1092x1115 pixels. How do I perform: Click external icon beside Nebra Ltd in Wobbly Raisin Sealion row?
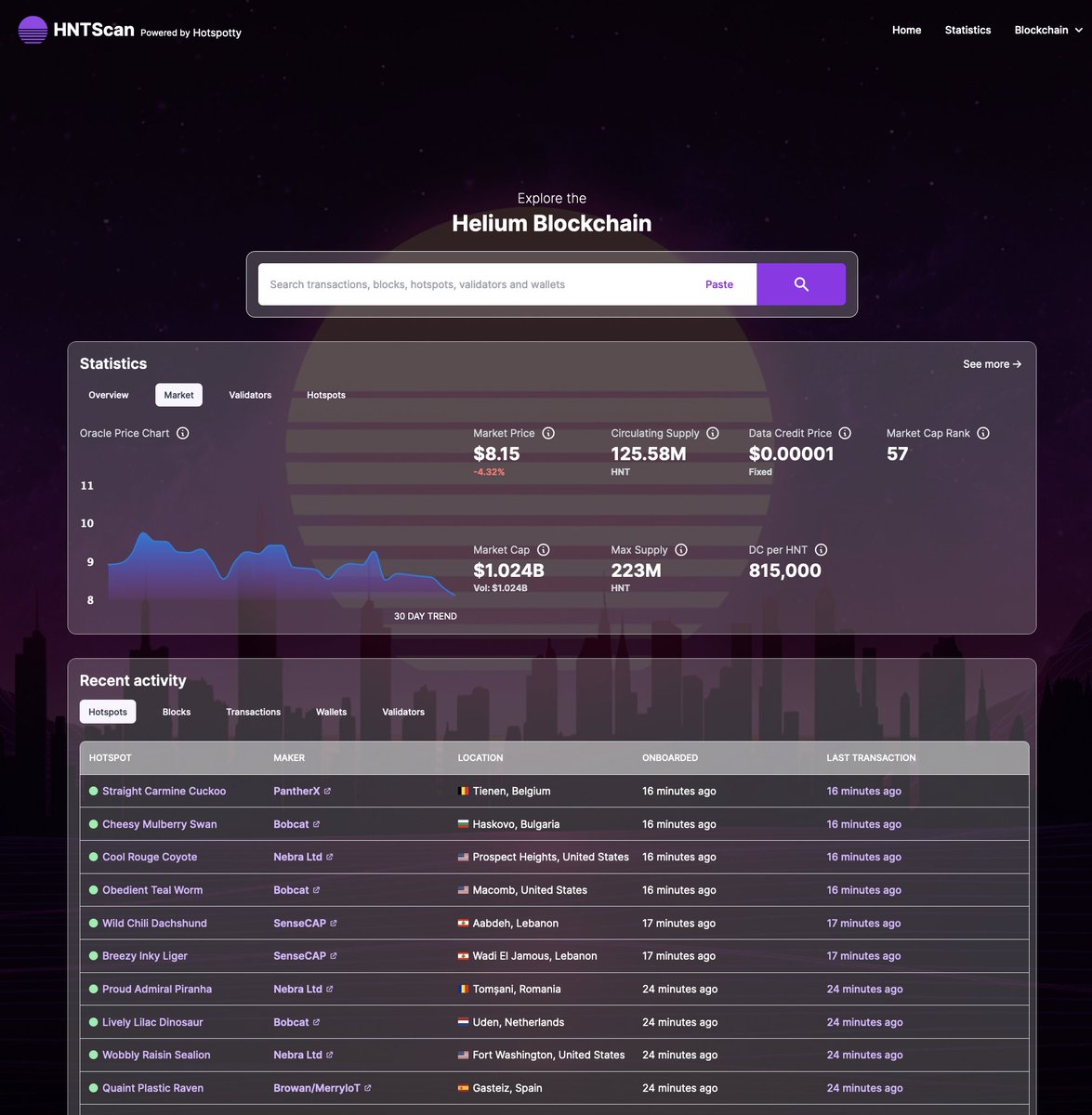[330, 1056]
